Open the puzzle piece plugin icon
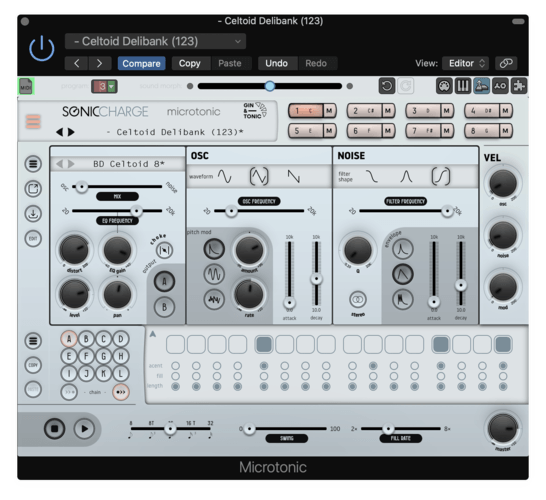 click(519, 86)
